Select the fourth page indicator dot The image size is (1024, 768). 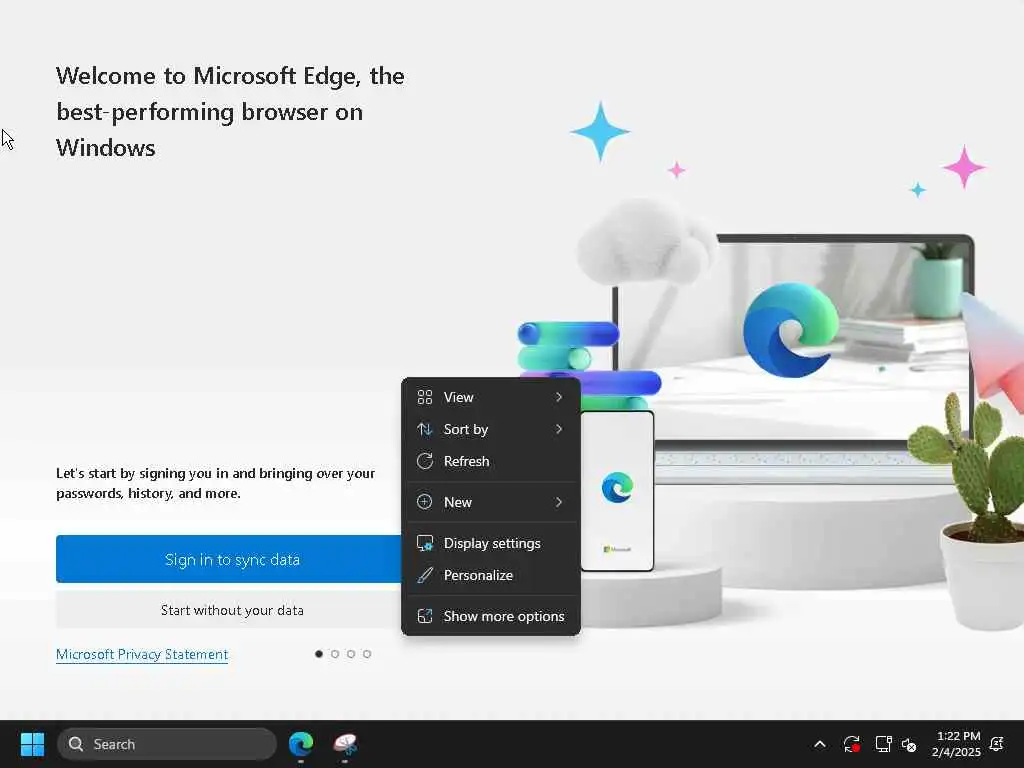coord(367,654)
